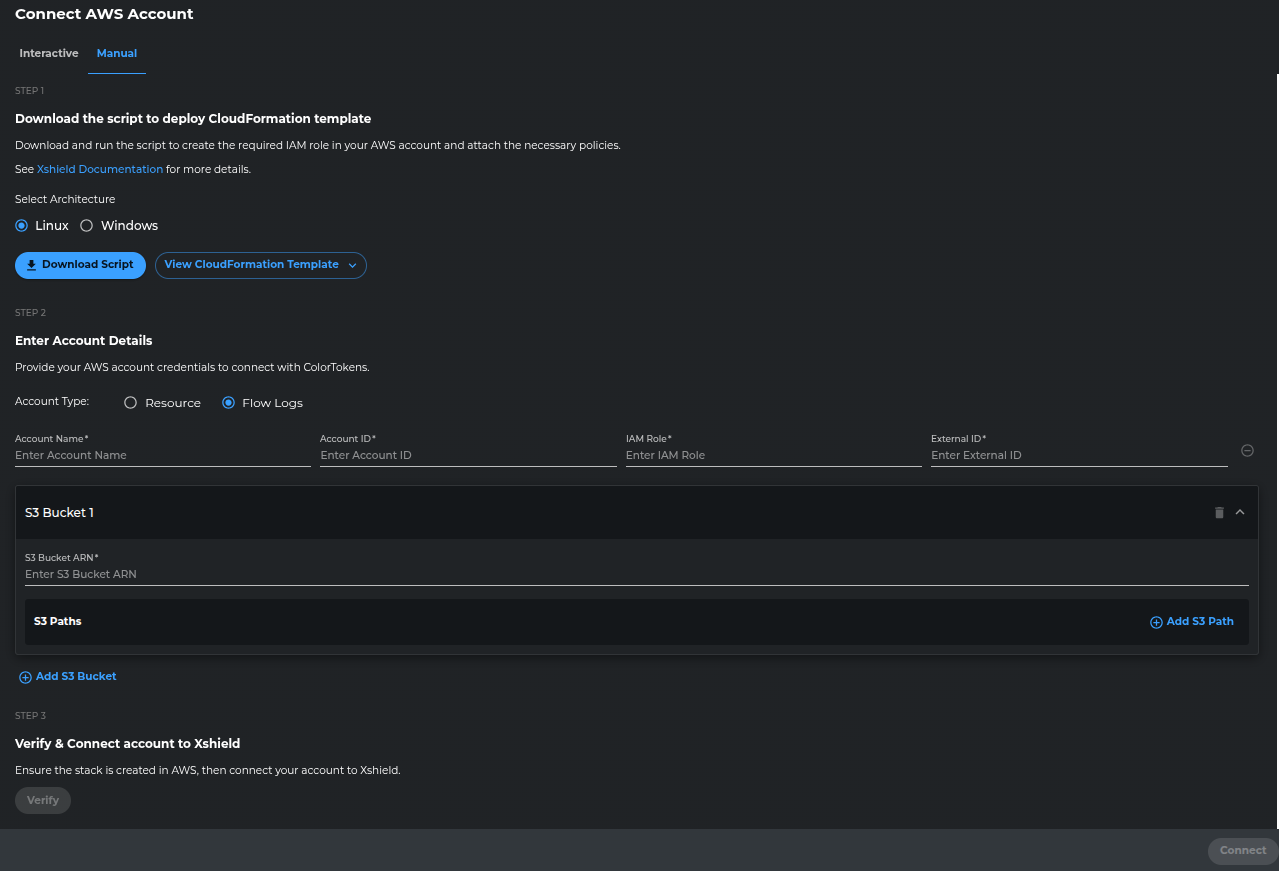The image size is (1279, 871).
Task: Open the Xshield Documentation link
Action: point(100,170)
